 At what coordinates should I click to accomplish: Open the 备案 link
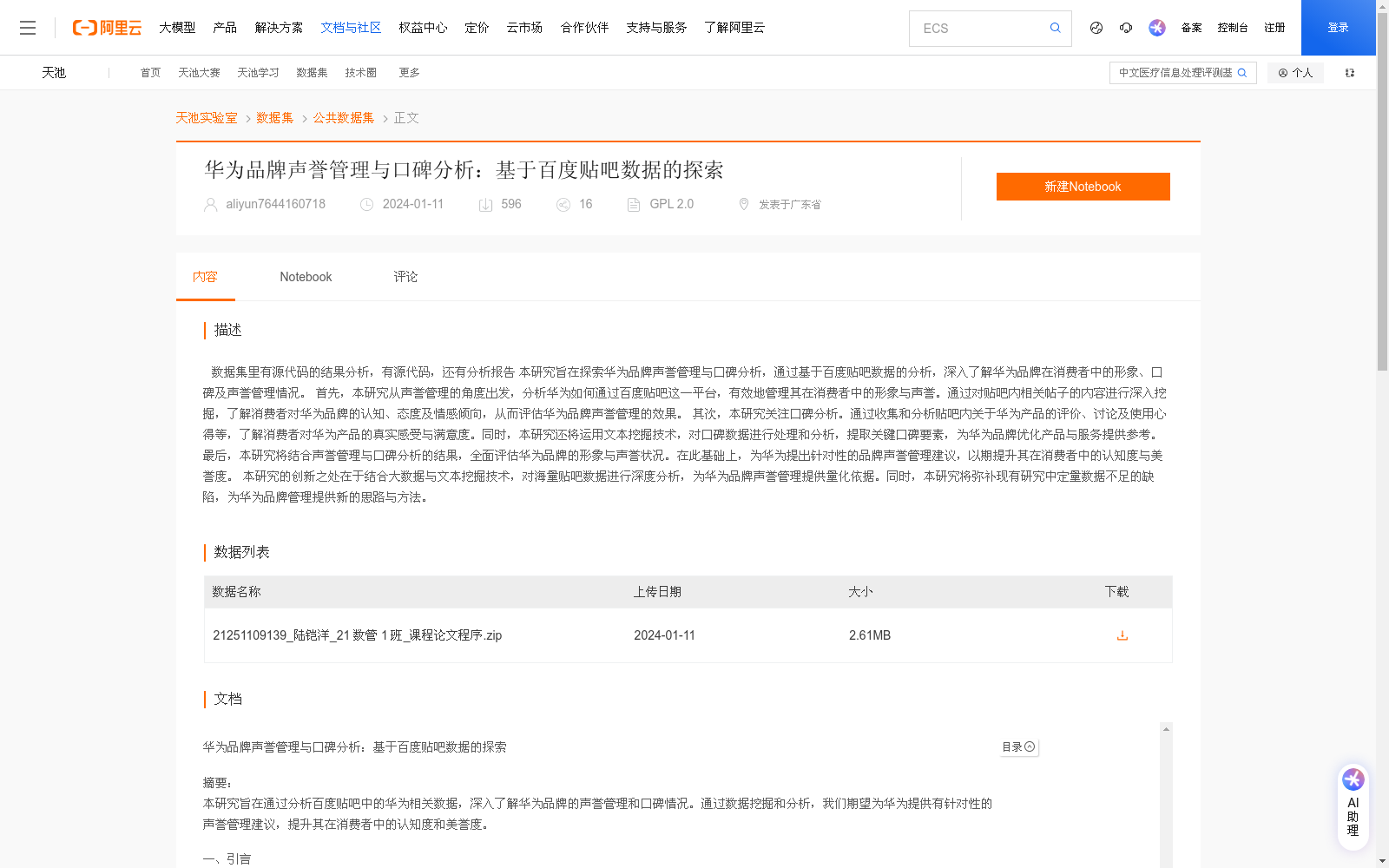1191,28
